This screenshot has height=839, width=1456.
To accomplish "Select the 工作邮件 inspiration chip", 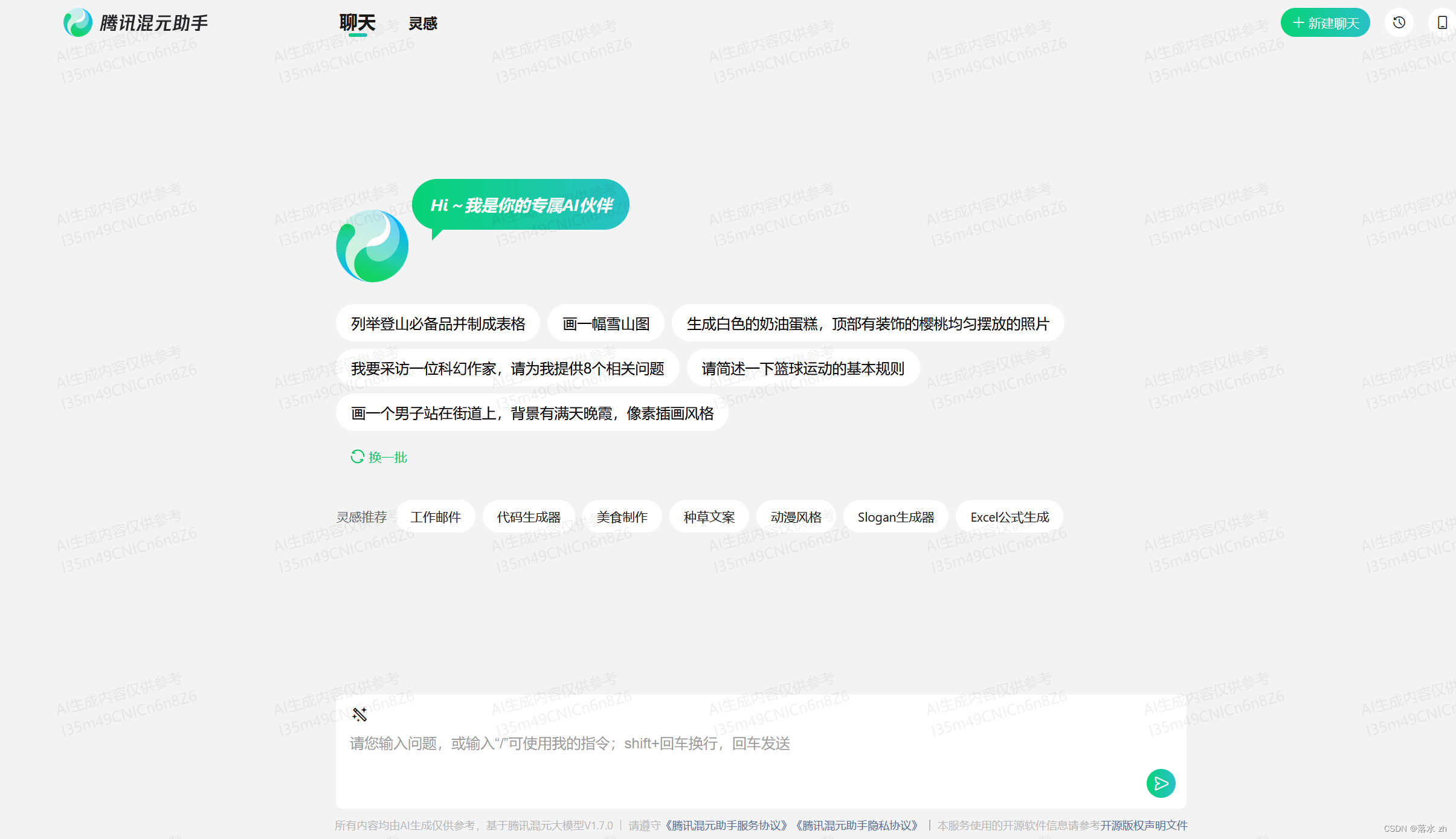I will click(x=436, y=517).
